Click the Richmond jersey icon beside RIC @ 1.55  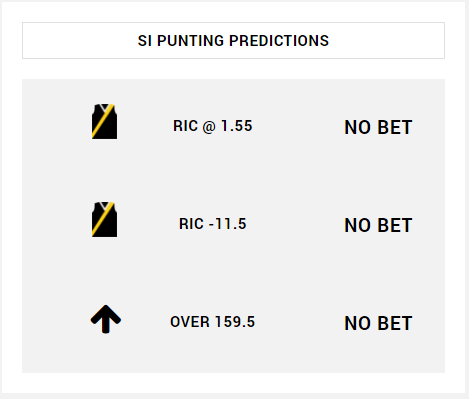tap(104, 121)
